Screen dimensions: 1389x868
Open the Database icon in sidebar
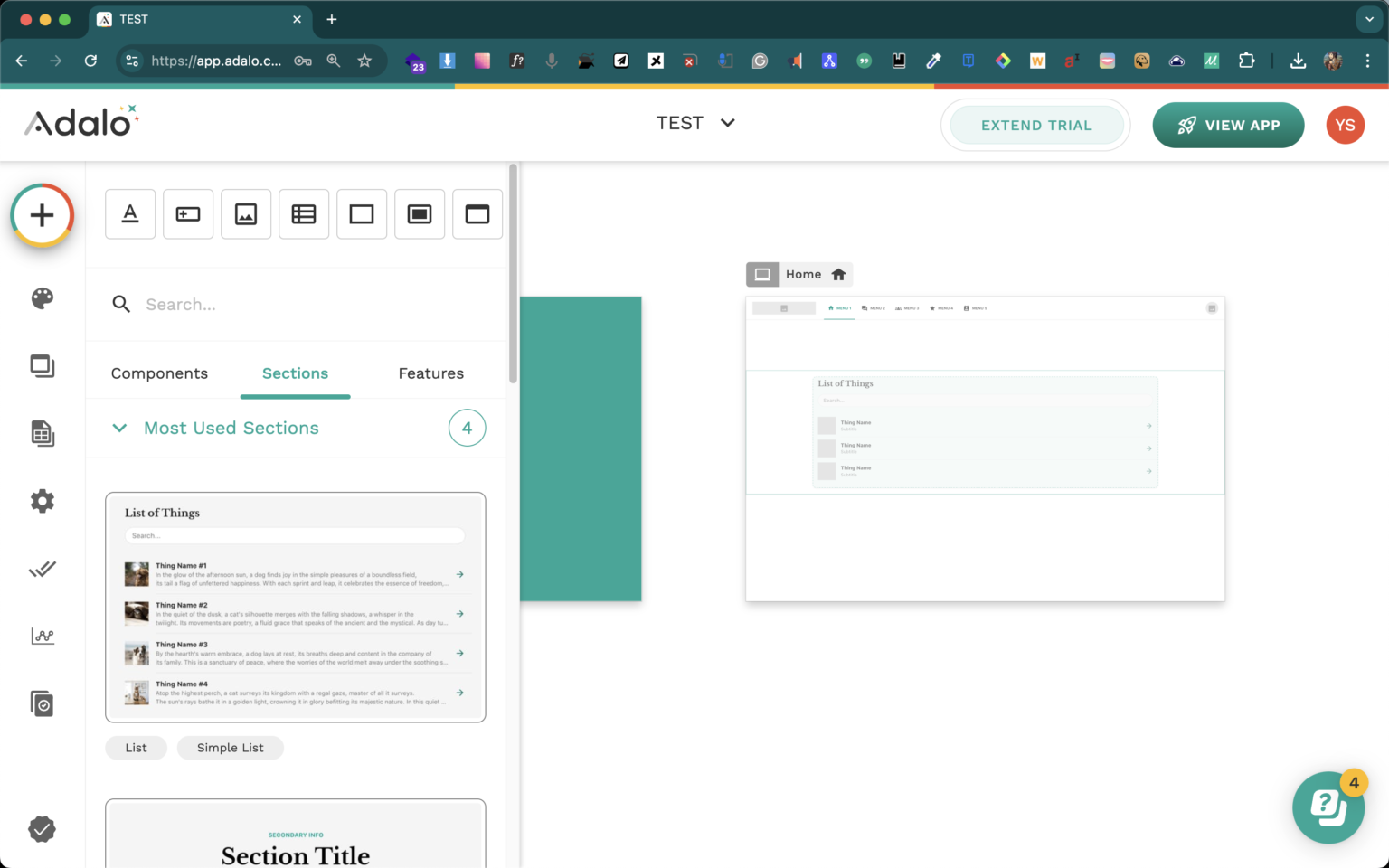[42, 433]
